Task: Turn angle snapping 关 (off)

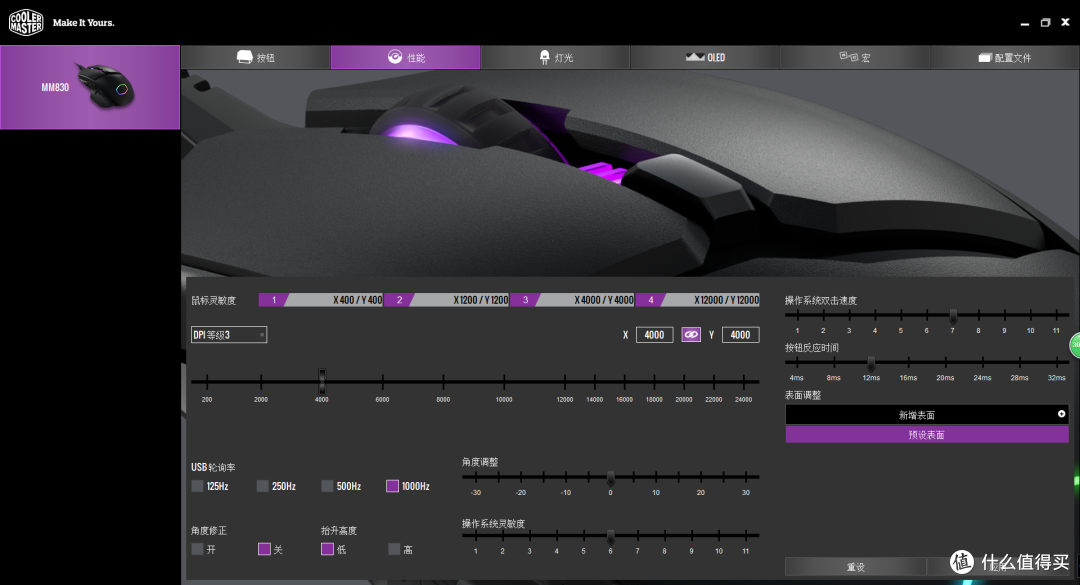Action: [x=264, y=549]
